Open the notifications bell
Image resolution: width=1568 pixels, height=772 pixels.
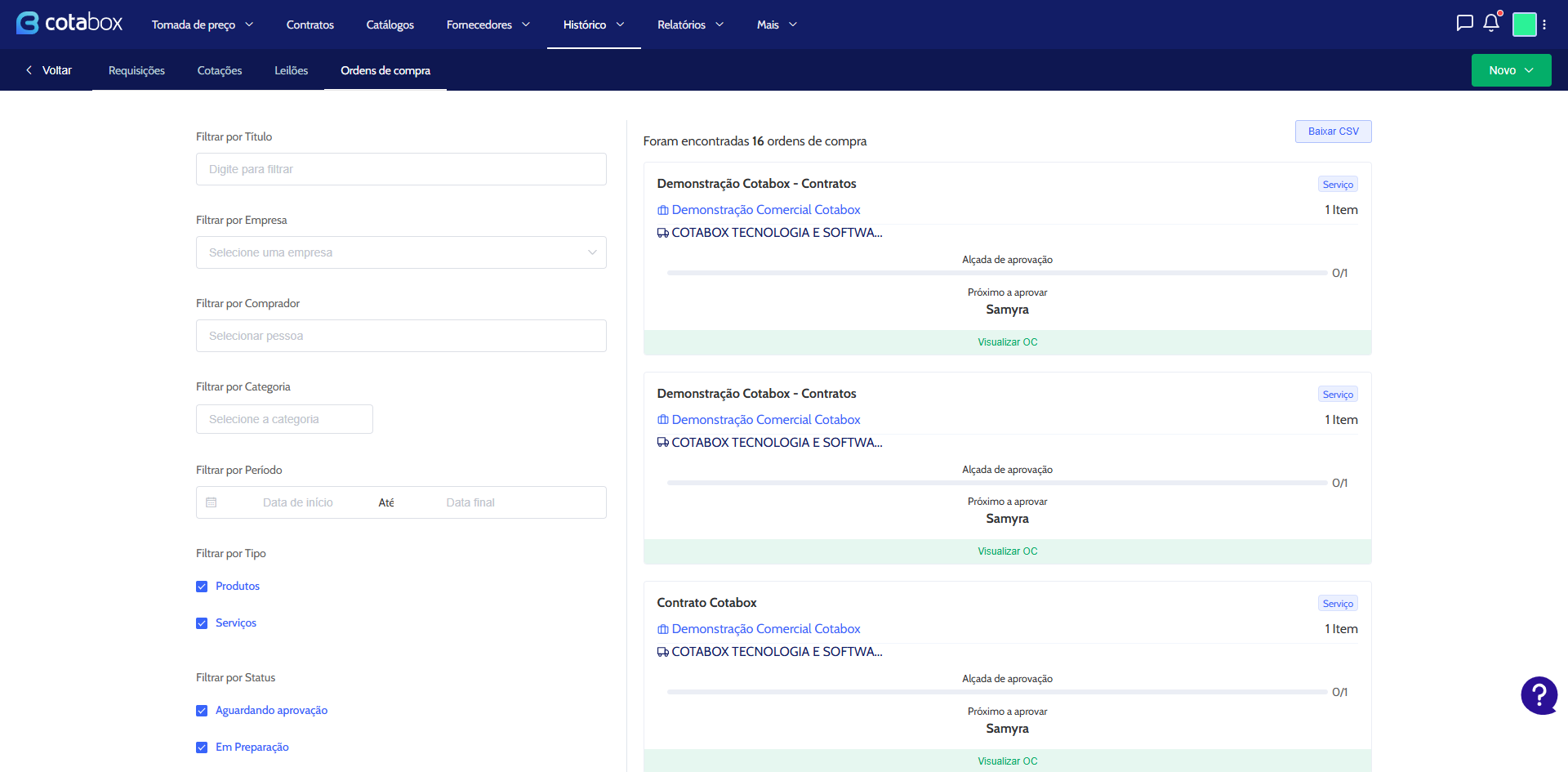pyautogui.click(x=1491, y=23)
